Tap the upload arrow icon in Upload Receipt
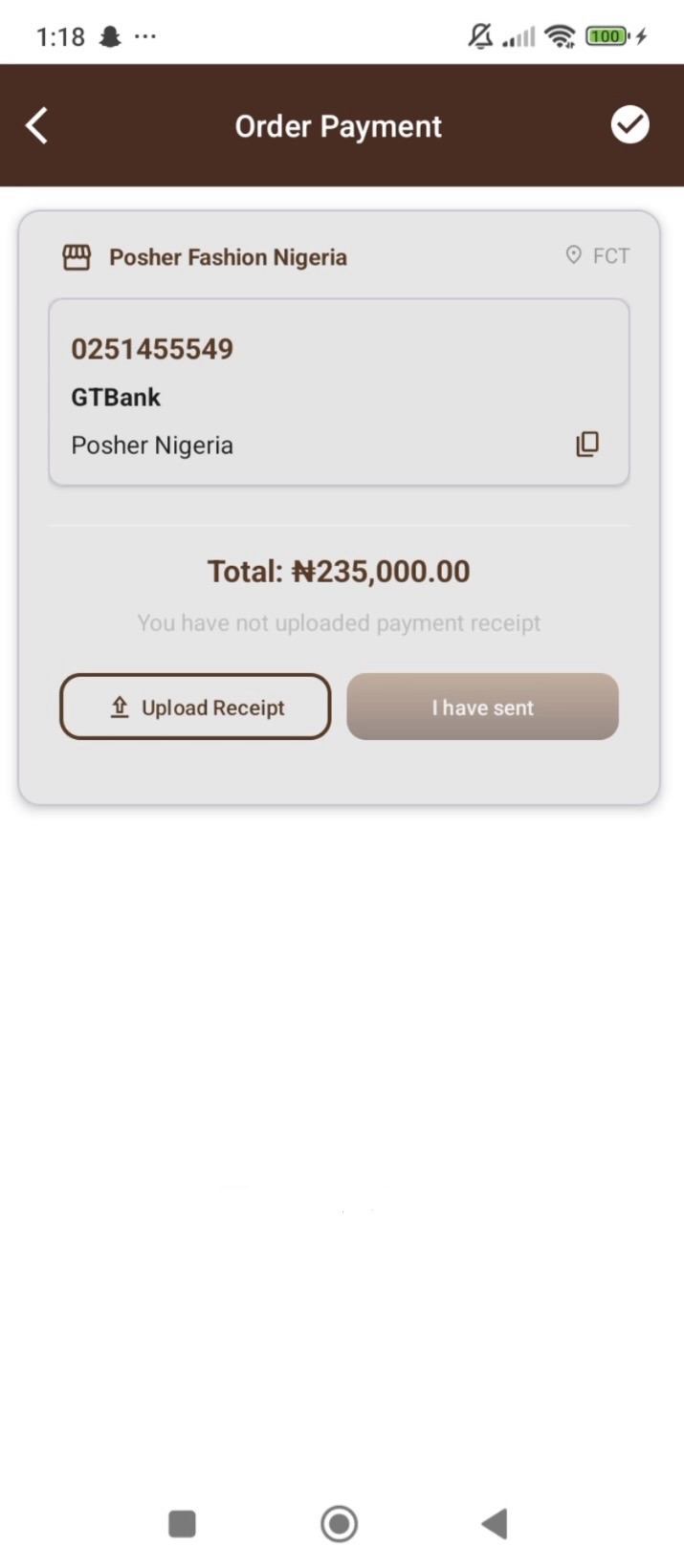The width and height of the screenshot is (684, 1568). [120, 708]
